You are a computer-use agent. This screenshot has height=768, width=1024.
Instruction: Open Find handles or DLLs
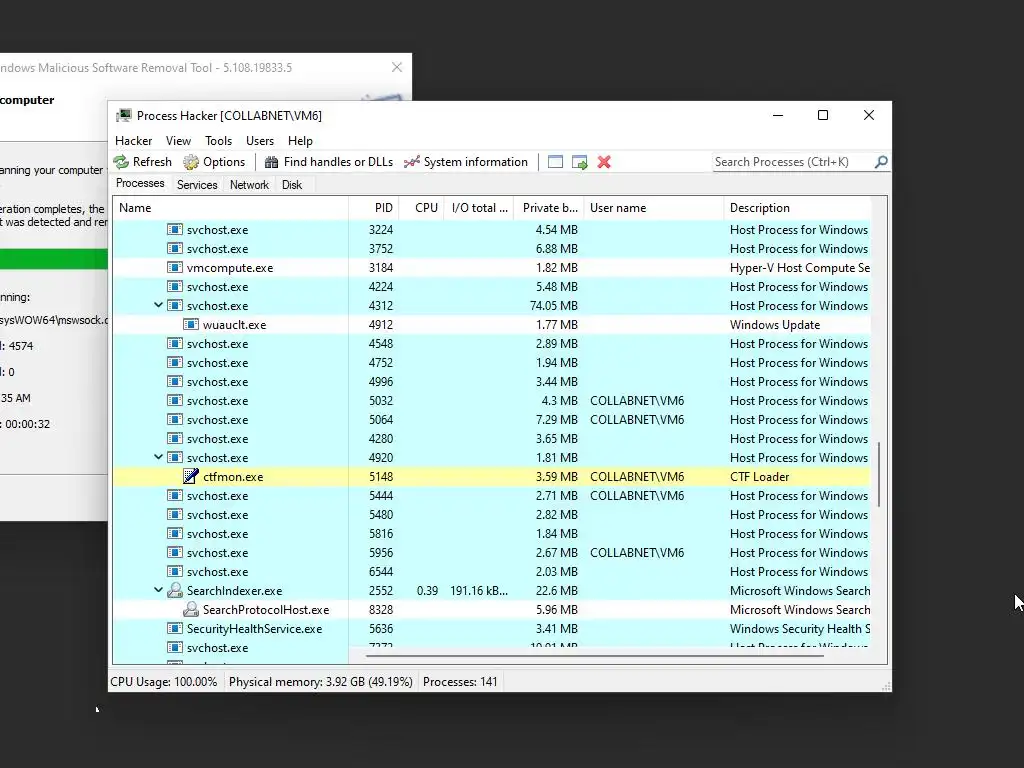click(x=328, y=162)
